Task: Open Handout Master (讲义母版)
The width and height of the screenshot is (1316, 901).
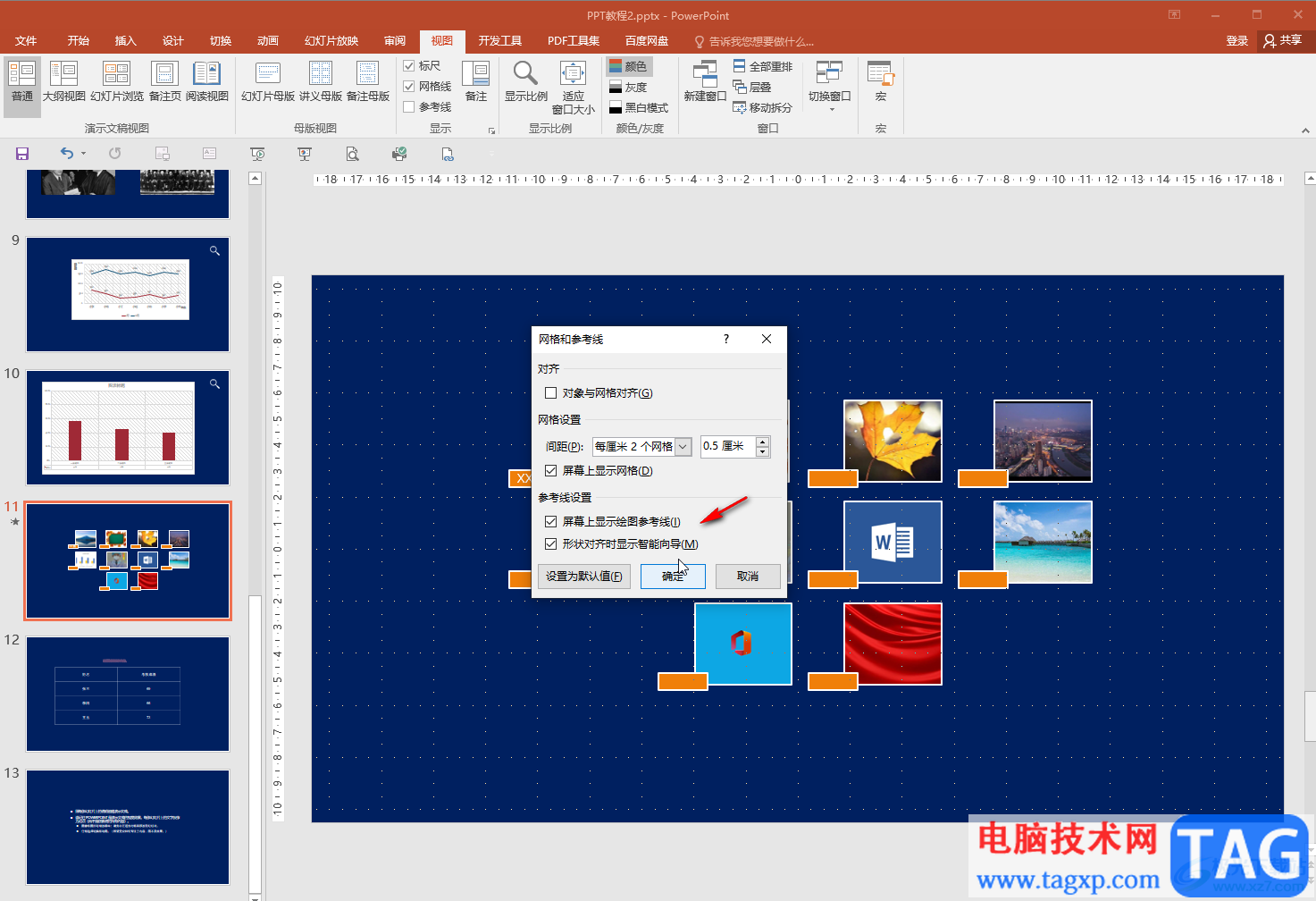Action: tap(321, 82)
